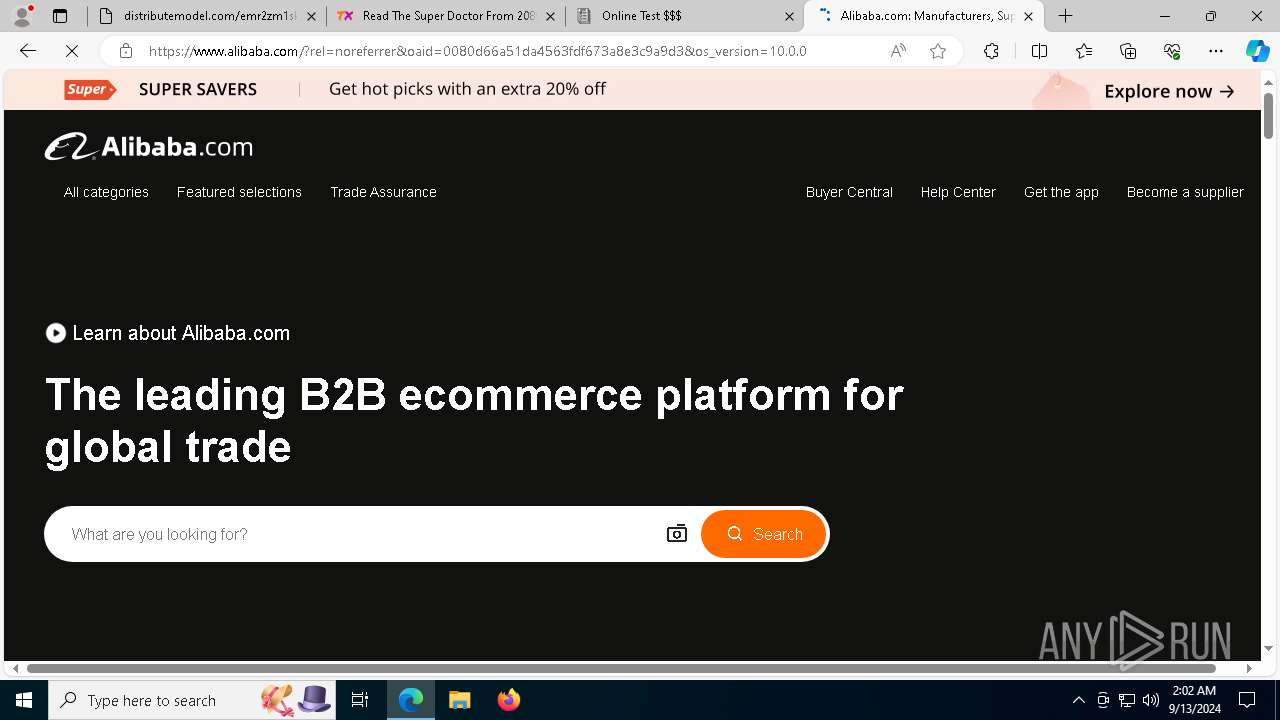Open the Trade Assurance menu
The width and height of the screenshot is (1280, 720).
click(383, 192)
